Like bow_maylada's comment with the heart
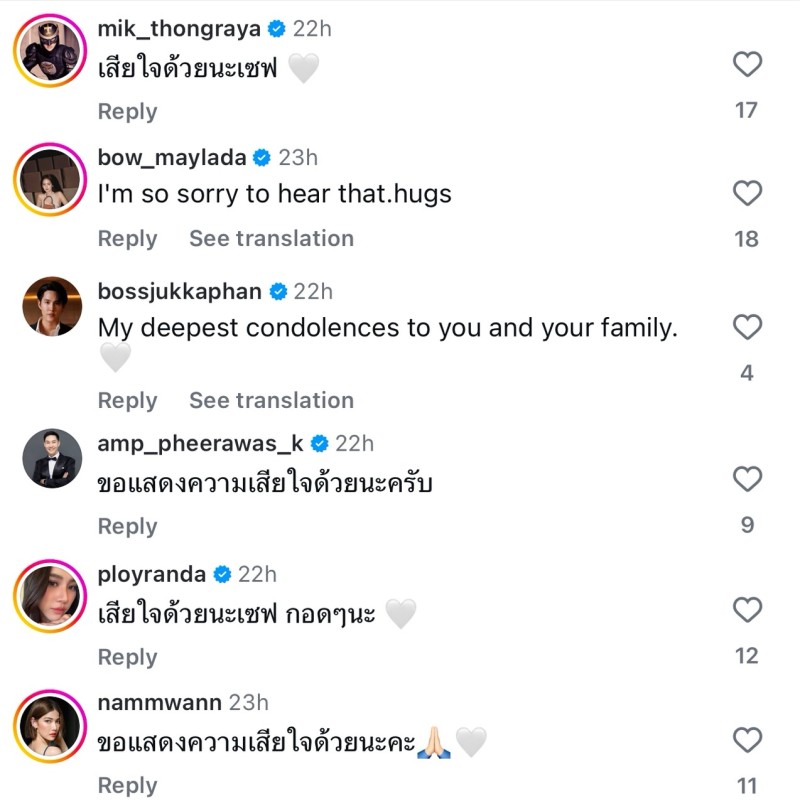The height and width of the screenshot is (806, 800). tap(747, 194)
